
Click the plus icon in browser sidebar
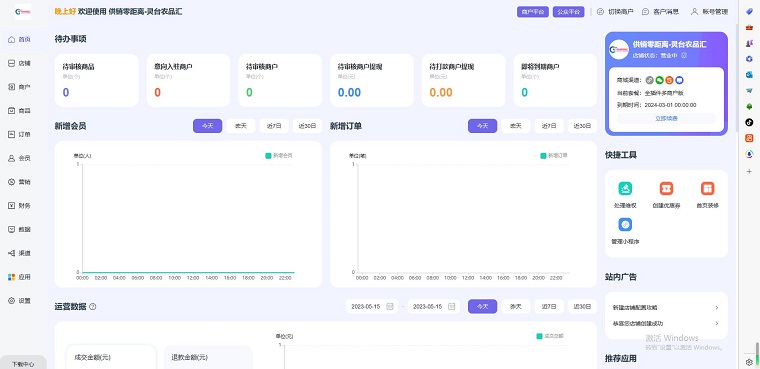click(x=749, y=171)
